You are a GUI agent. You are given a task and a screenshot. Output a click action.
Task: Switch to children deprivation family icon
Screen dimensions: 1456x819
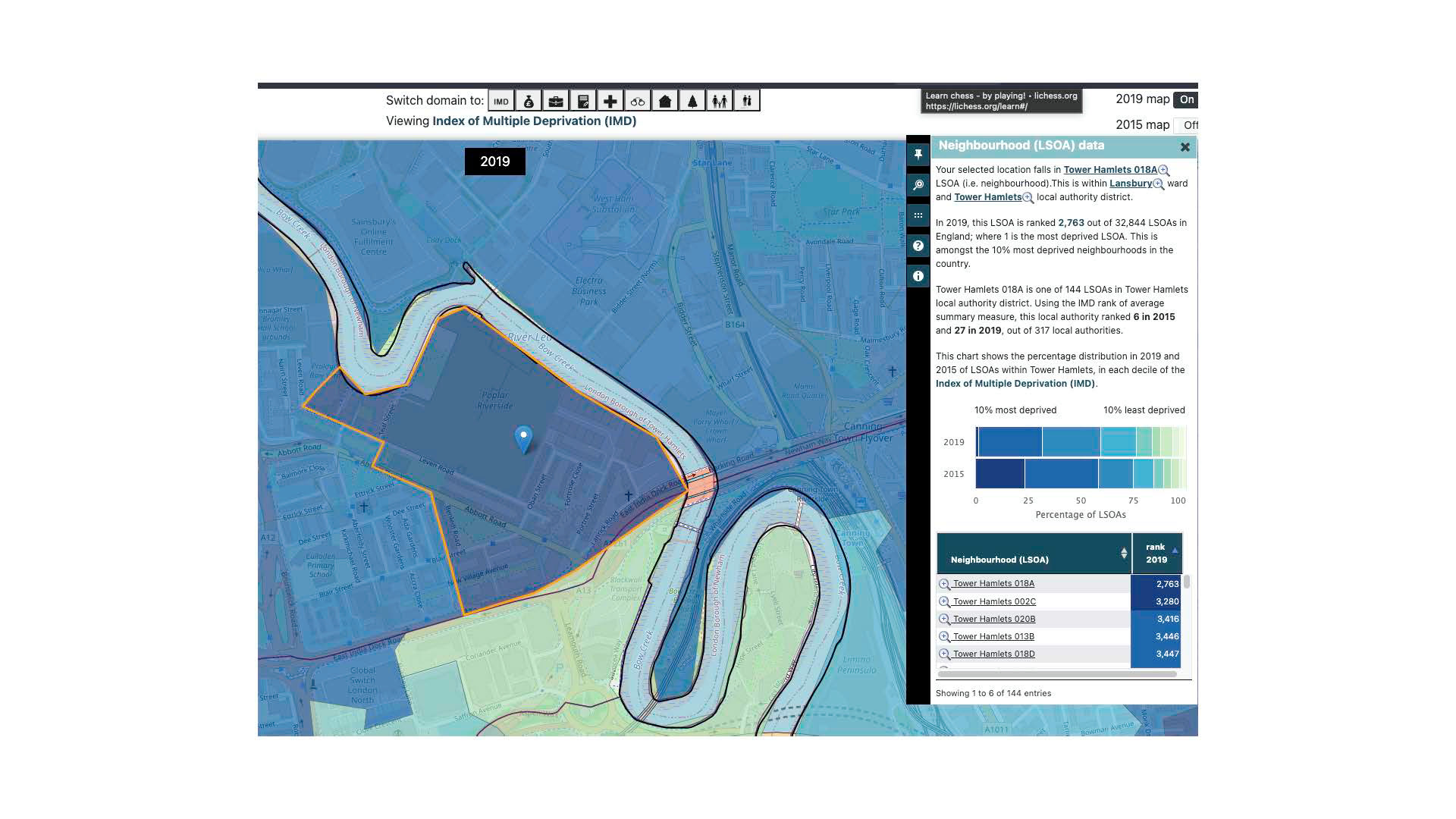tap(720, 101)
